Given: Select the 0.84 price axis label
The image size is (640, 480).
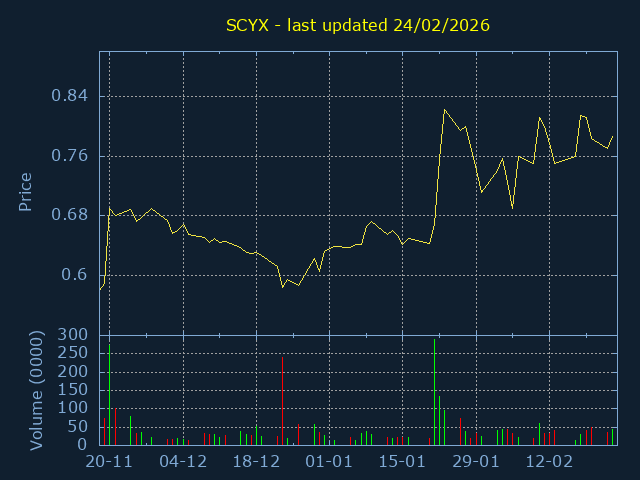Looking at the screenshot, I should pos(69,96).
